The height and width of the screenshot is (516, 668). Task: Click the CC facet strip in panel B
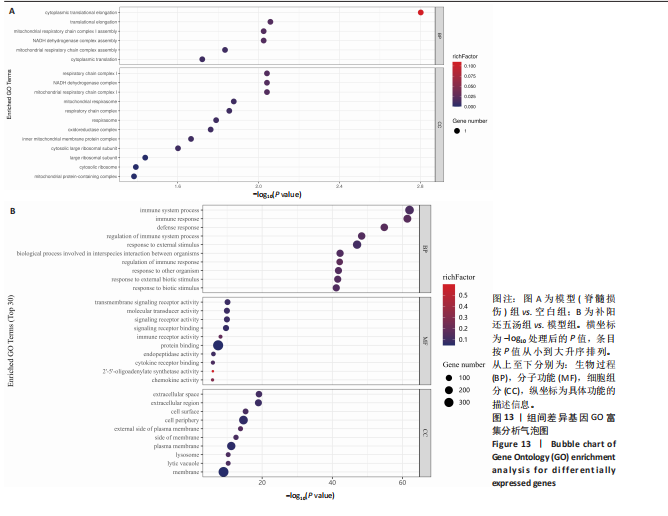(425, 432)
